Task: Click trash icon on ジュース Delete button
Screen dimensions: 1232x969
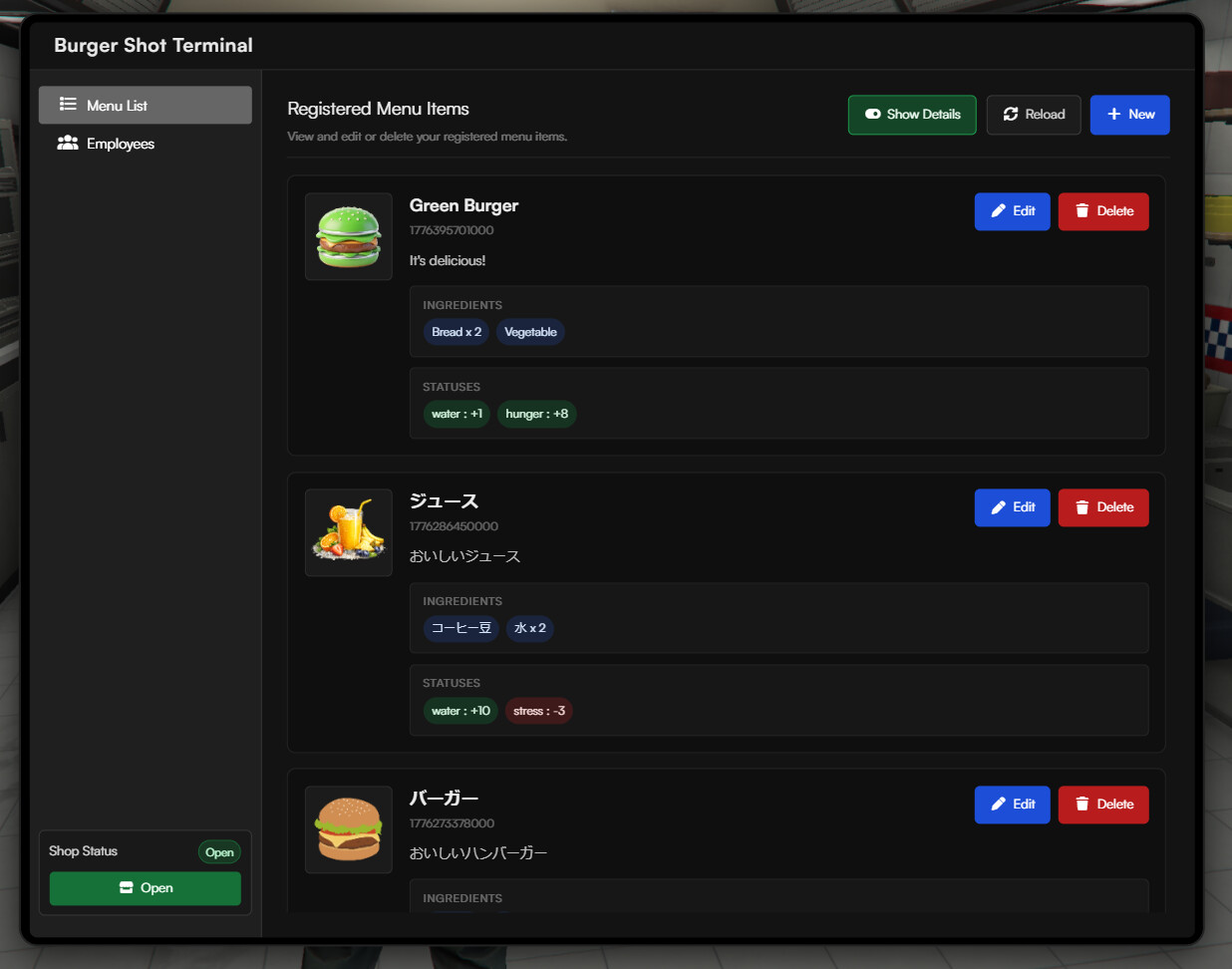Action: tap(1081, 507)
